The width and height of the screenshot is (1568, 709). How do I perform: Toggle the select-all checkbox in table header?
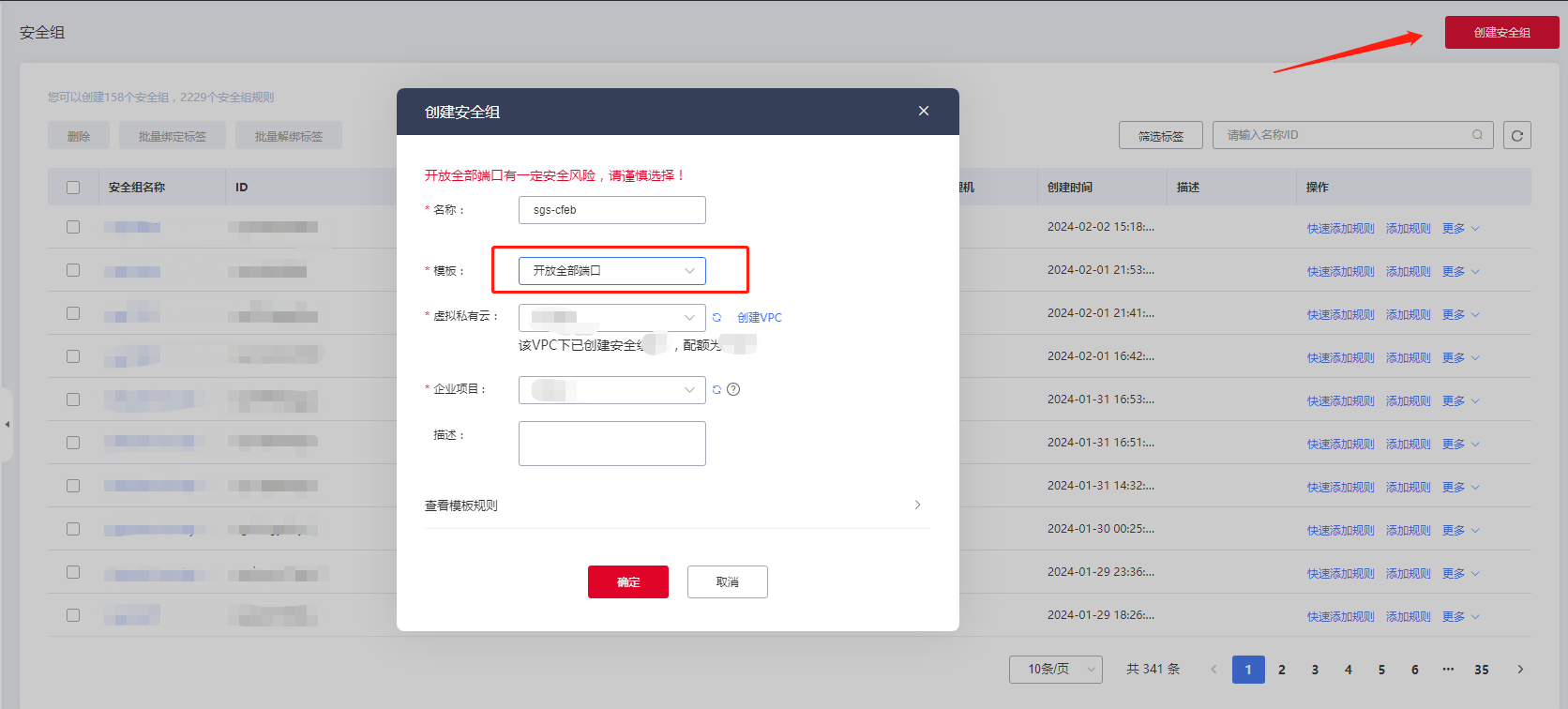point(73,188)
